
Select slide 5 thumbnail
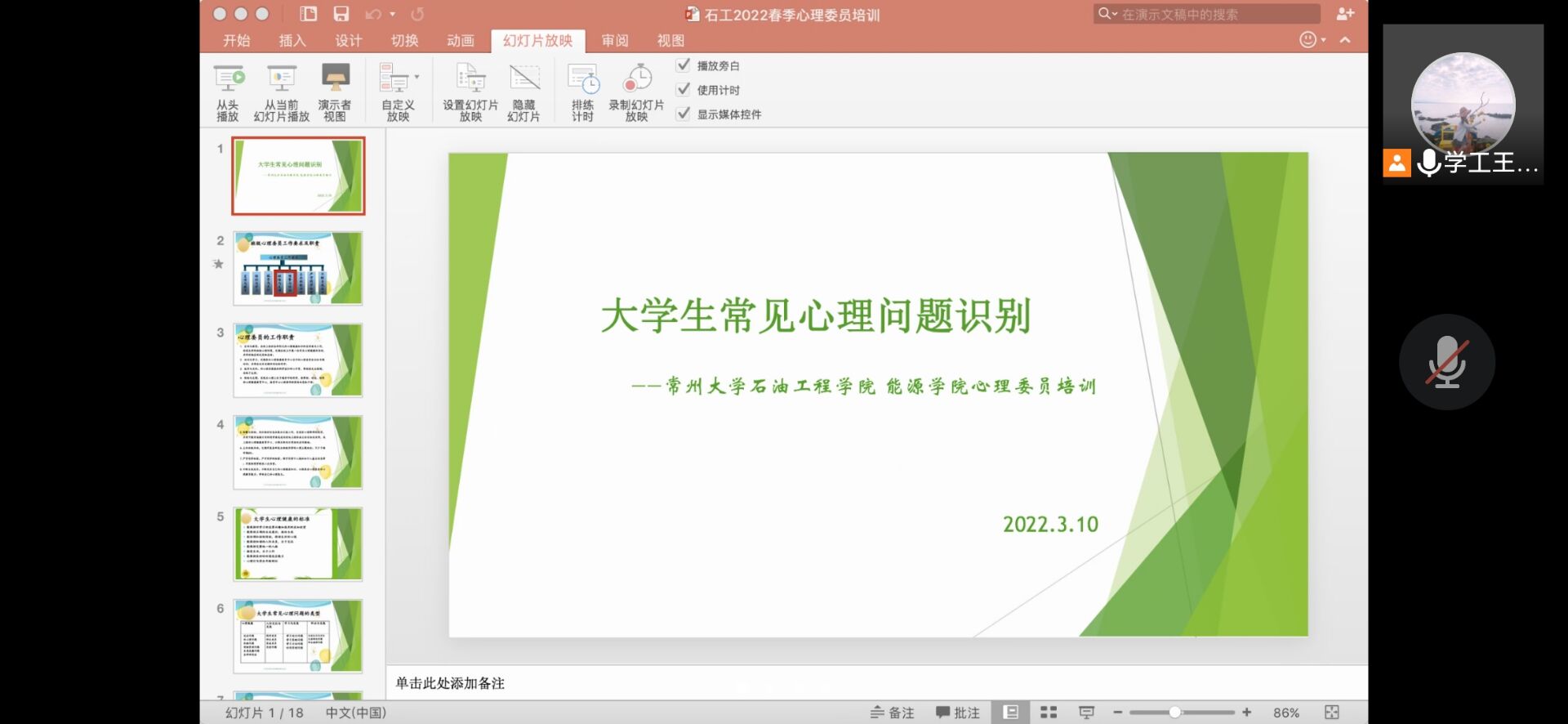[x=298, y=544]
